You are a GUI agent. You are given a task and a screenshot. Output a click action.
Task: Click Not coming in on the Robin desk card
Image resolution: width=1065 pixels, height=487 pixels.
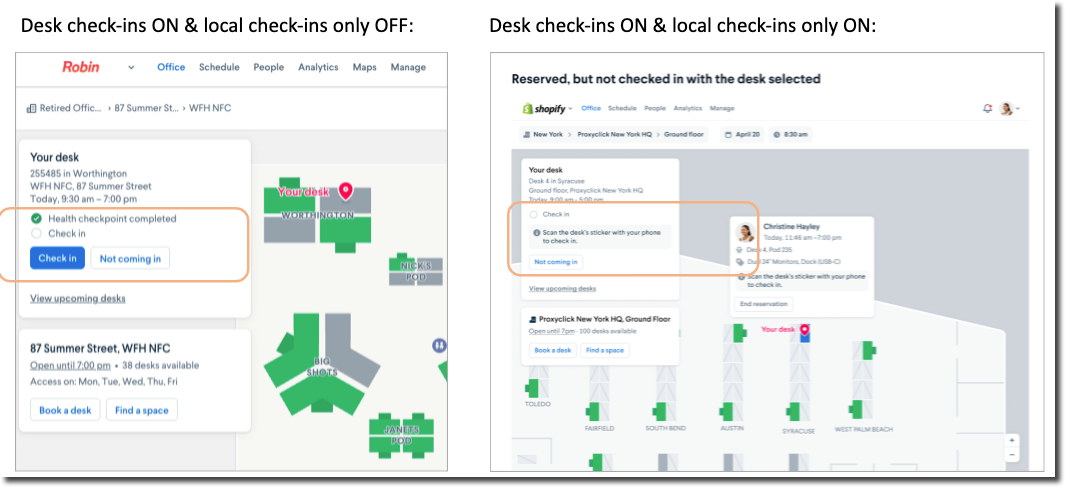tap(130, 258)
